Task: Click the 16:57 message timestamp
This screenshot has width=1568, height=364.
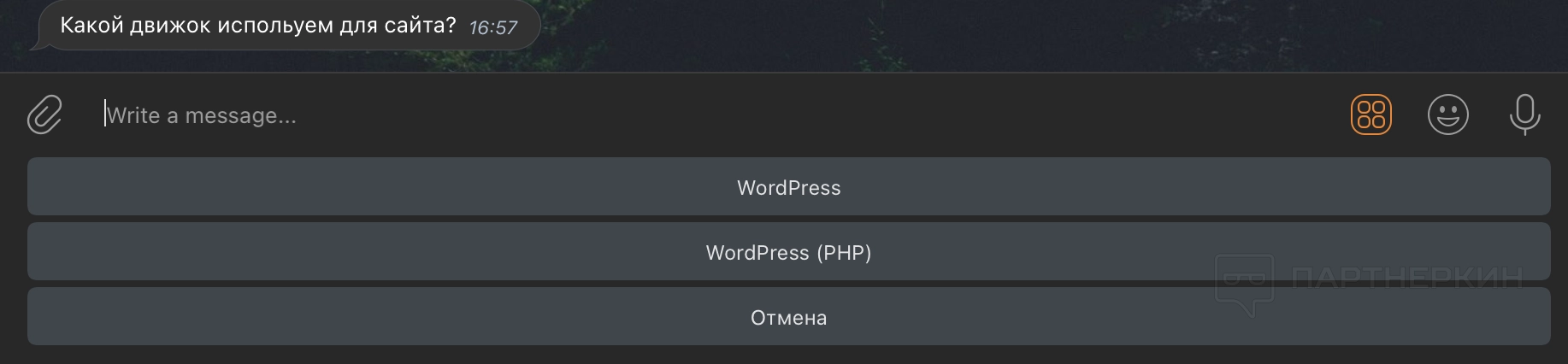Action: click(493, 27)
